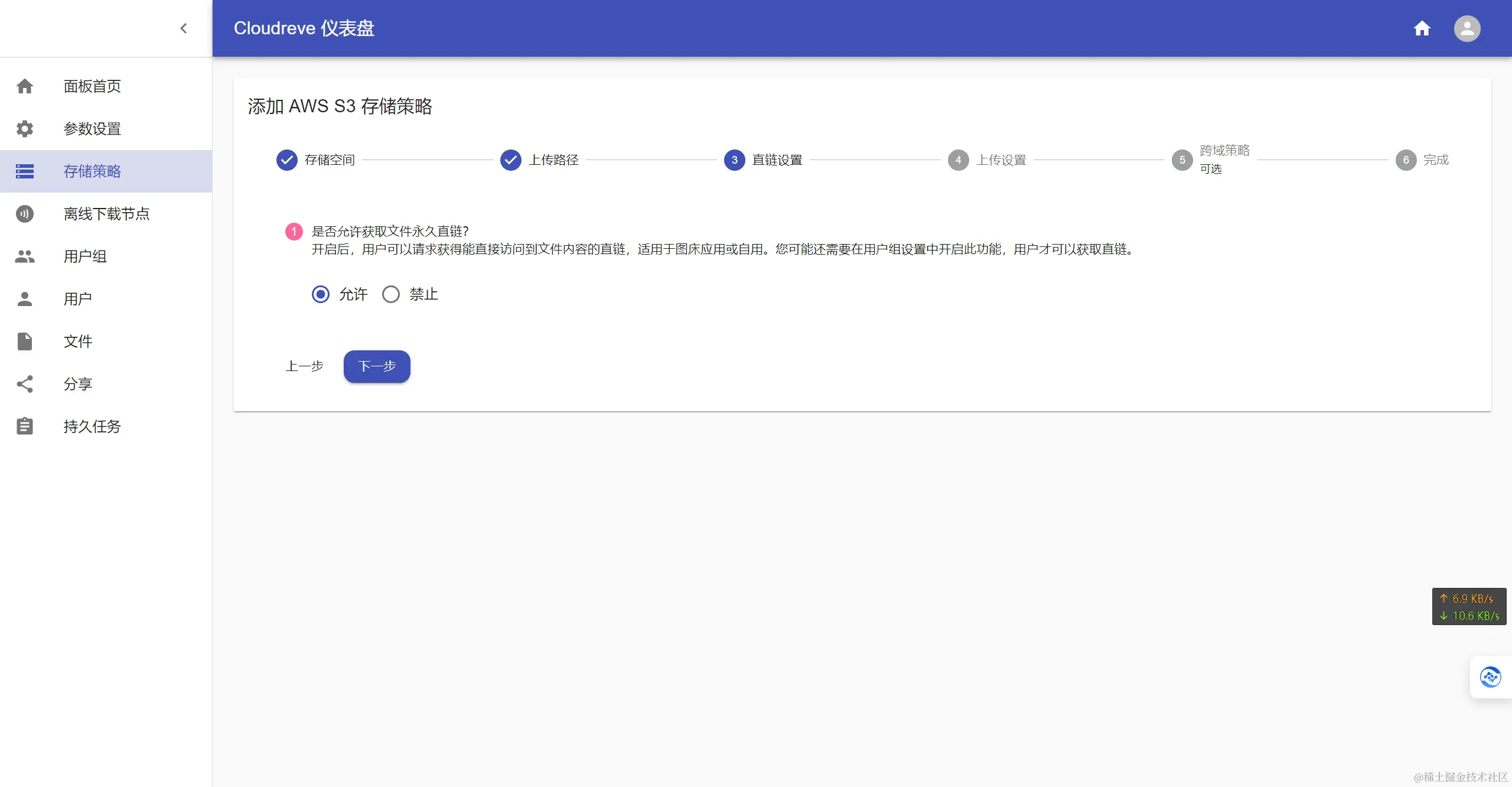Open the user avatar account menu

1467,28
